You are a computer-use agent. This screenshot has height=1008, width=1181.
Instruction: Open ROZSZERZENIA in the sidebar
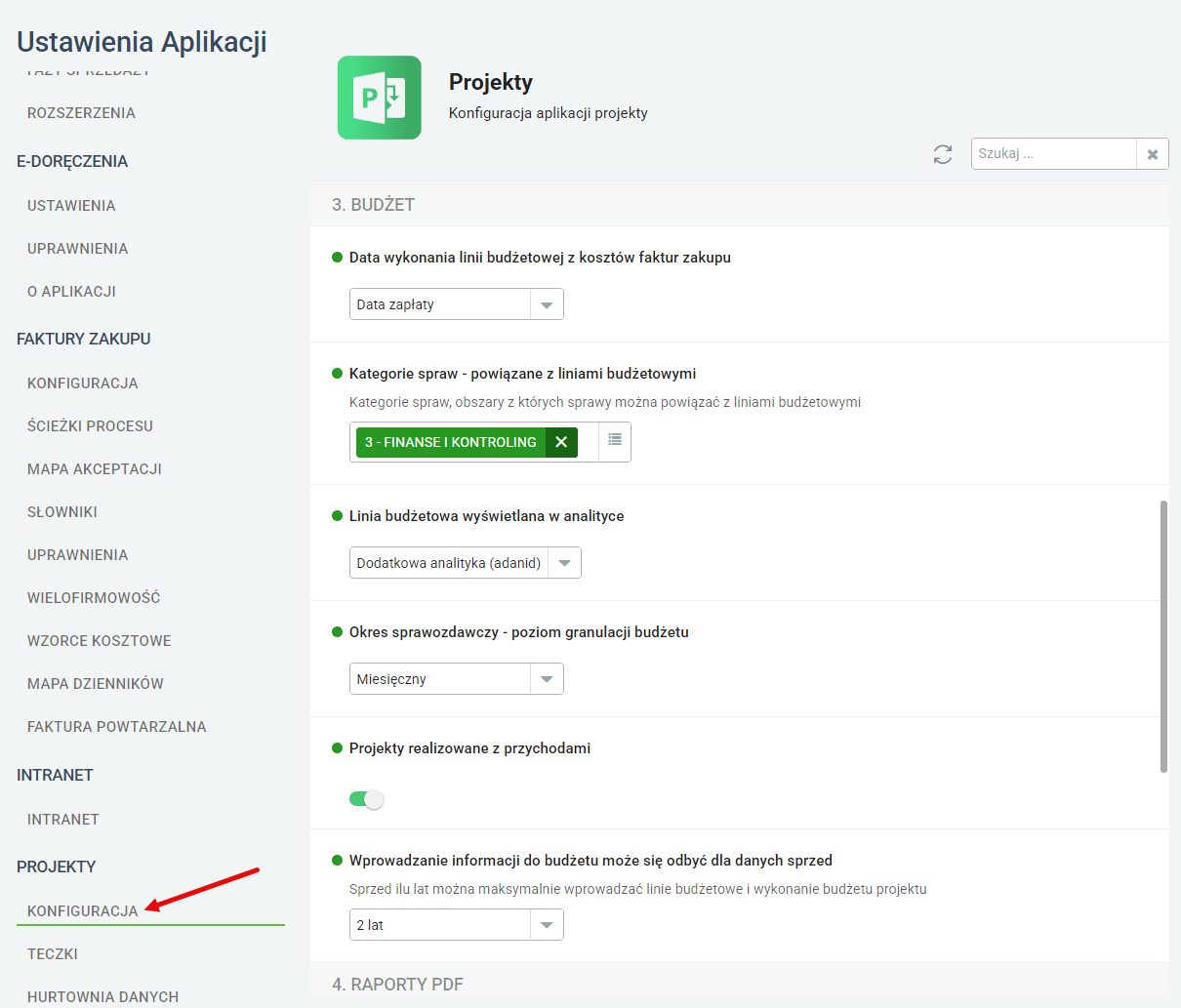(x=81, y=113)
